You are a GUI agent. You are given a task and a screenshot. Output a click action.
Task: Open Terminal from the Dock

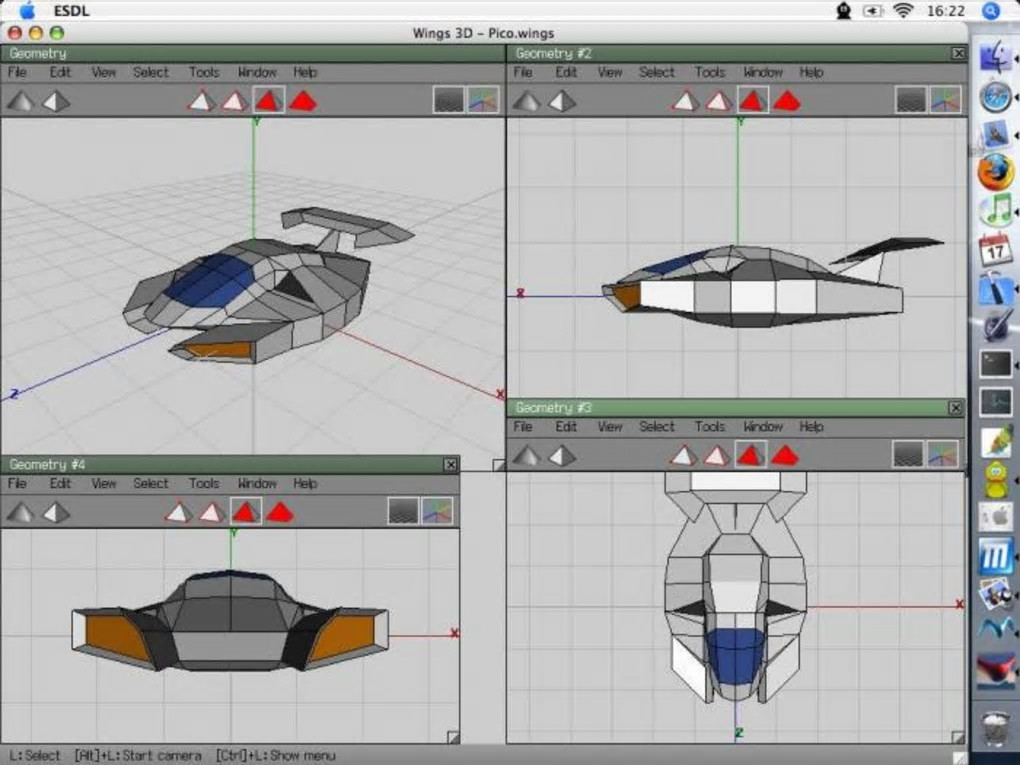pyautogui.click(x=996, y=364)
